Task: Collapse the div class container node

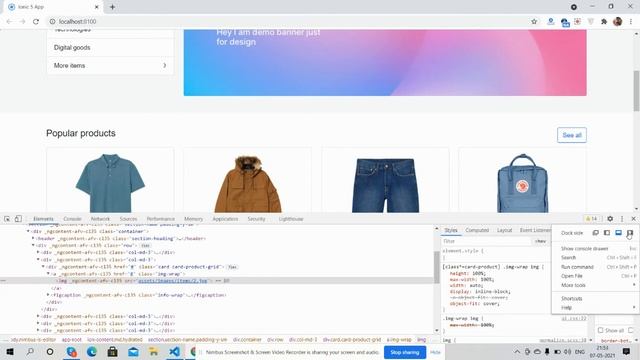Action: tap(29, 231)
